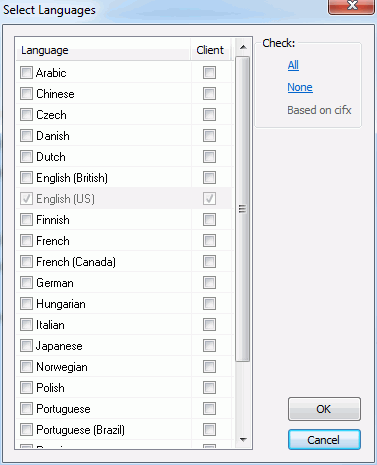Check the German language checkbox
This screenshot has height=465, width=377.
(26, 282)
